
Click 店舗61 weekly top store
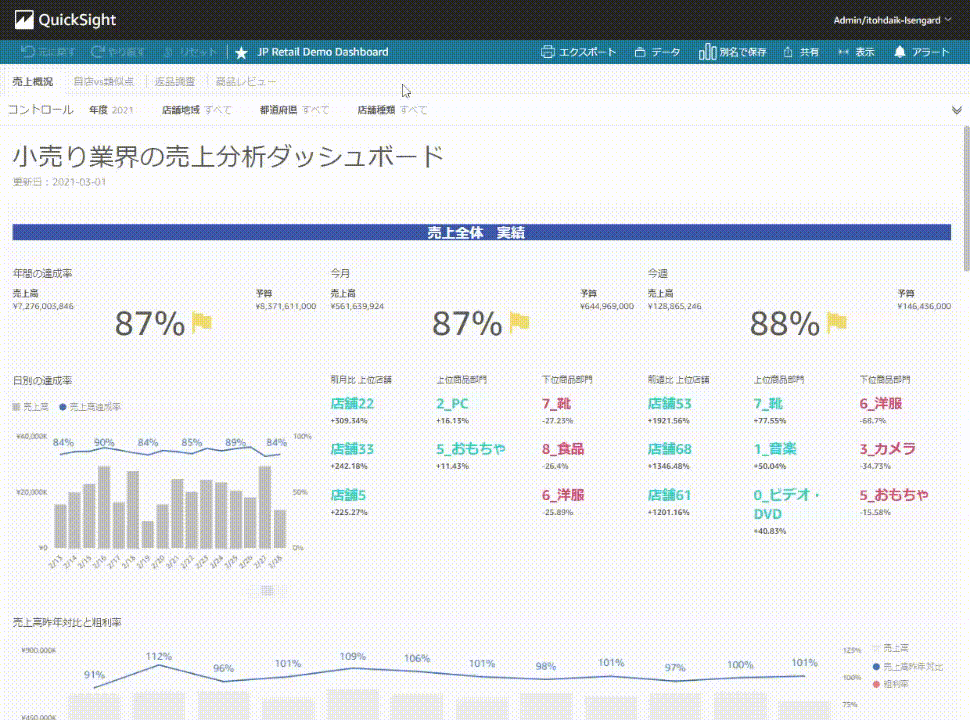[x=669, y=495]
